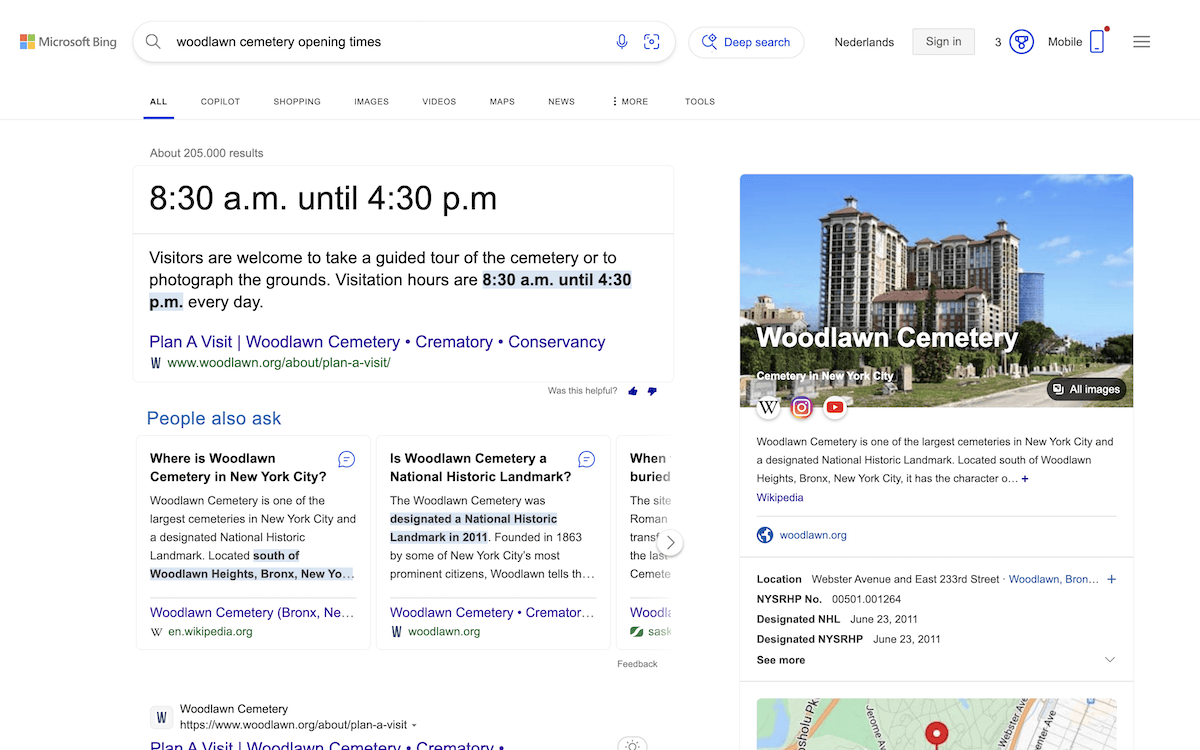Start voice search with microphone icon
This screenshot has width=1200, height=750.
coord(622,42)
